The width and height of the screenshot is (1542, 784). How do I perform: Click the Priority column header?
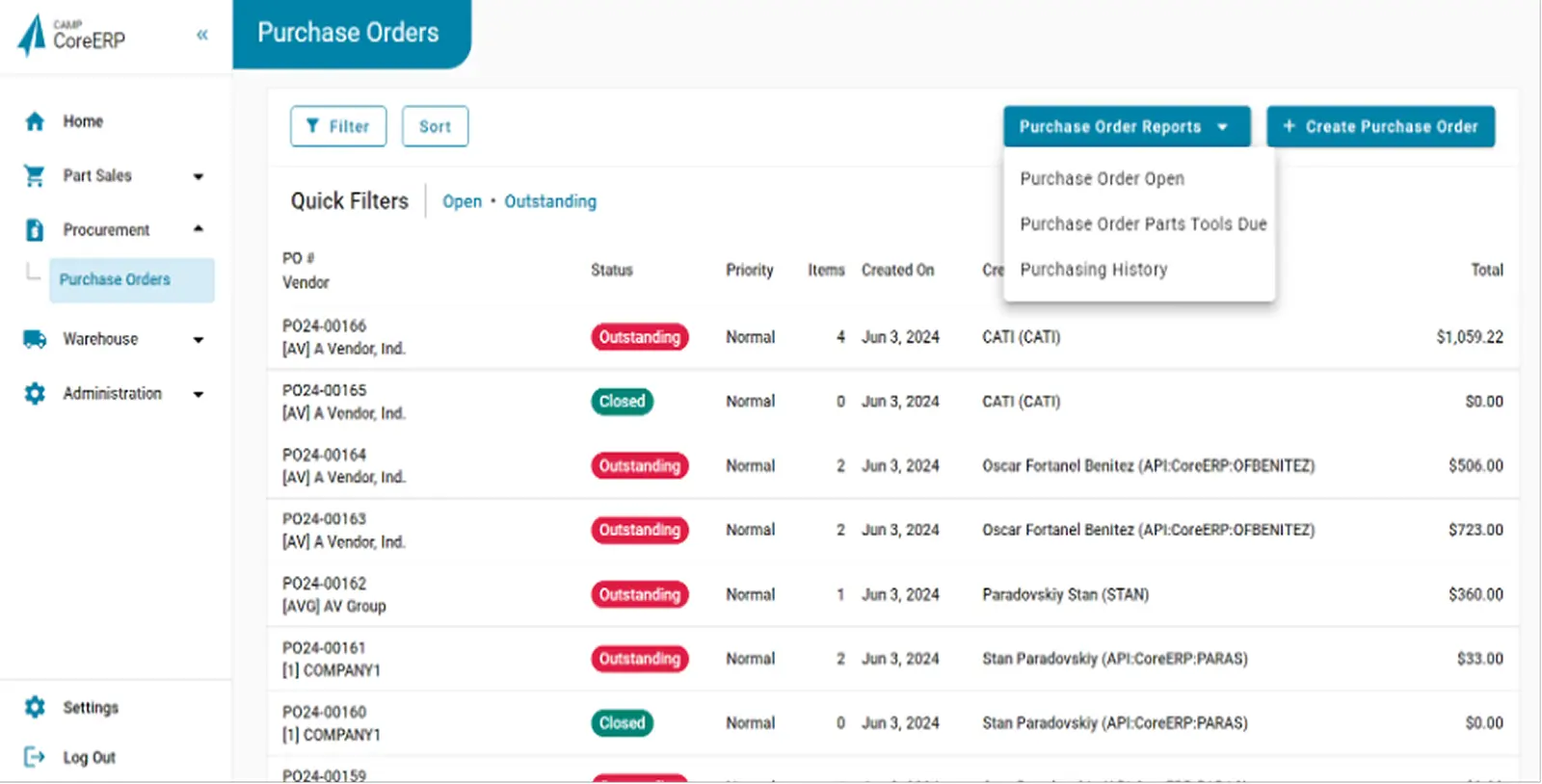pyautogui.click(x=750, y=270)
